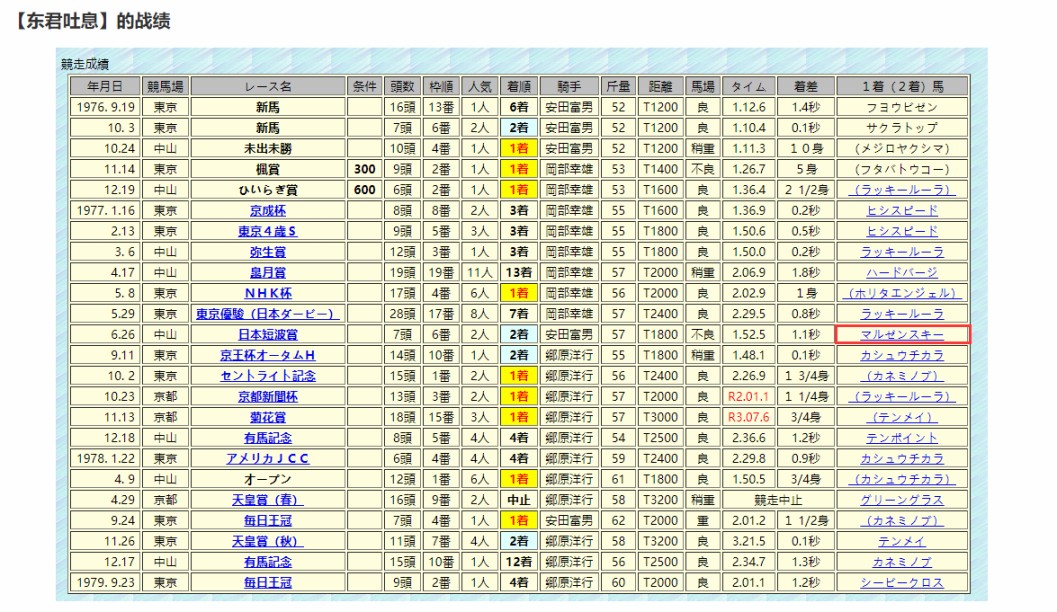The height and width of the screenshot is (612, 1057).
Task: Open the ＮＨＫ杯 race link
Action: (x=267, y=293)
